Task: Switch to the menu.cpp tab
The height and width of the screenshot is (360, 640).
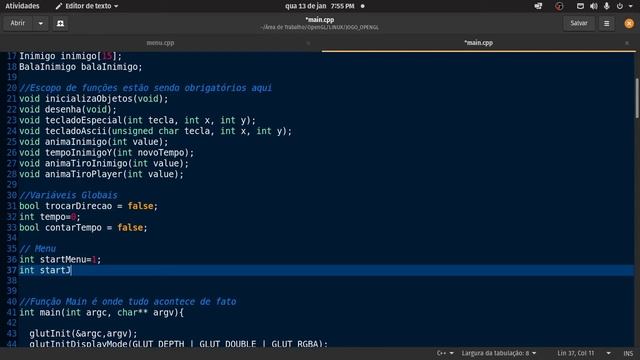Action: click(x=160, y=42)
